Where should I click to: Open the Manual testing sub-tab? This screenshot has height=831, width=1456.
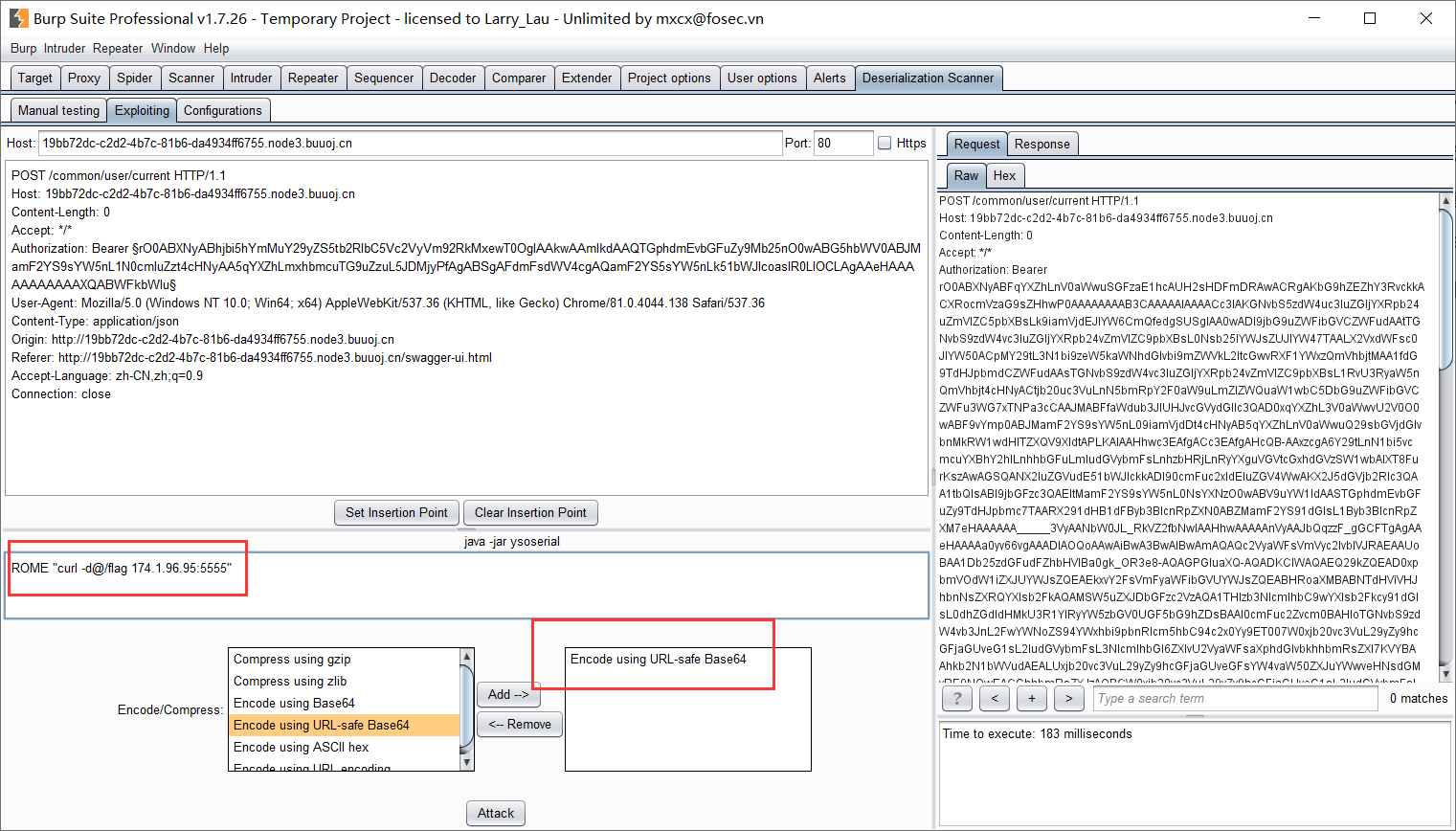pyautogui.click(x=58, y=110)
